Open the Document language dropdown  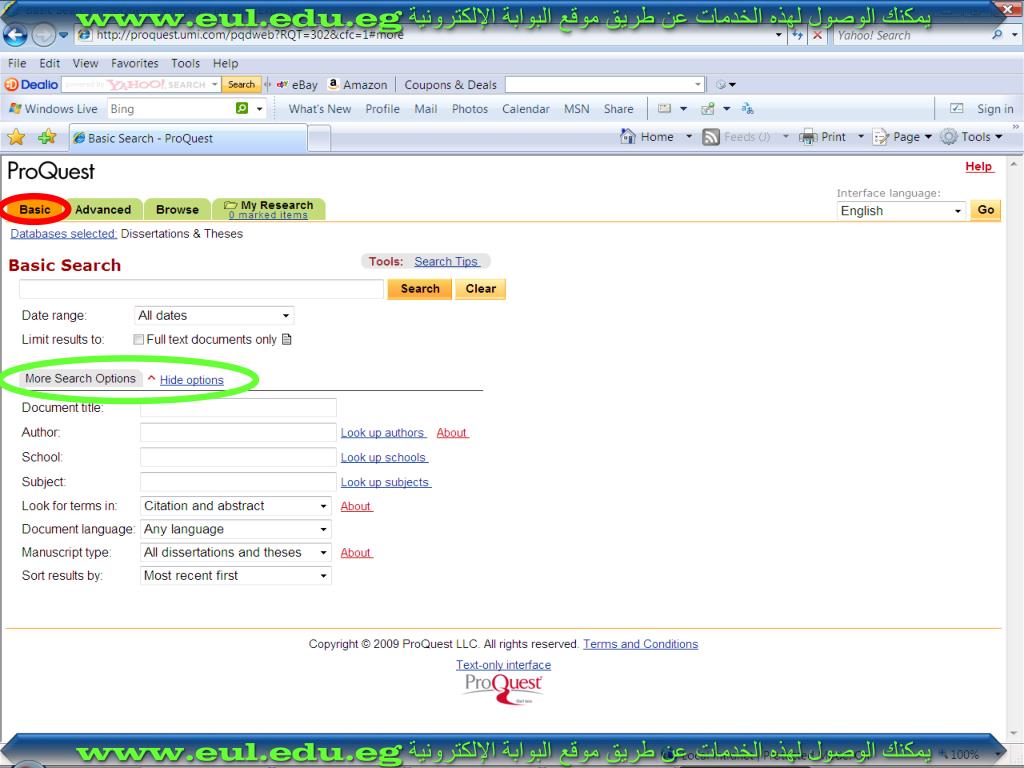[236, 529]
